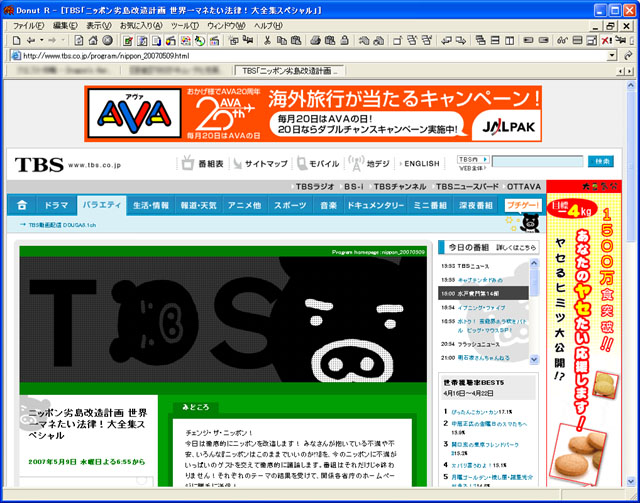Select the ドラマ category tab
Image resolution: width=640 pixels, height=503 pixels.
tap(56, 205)
